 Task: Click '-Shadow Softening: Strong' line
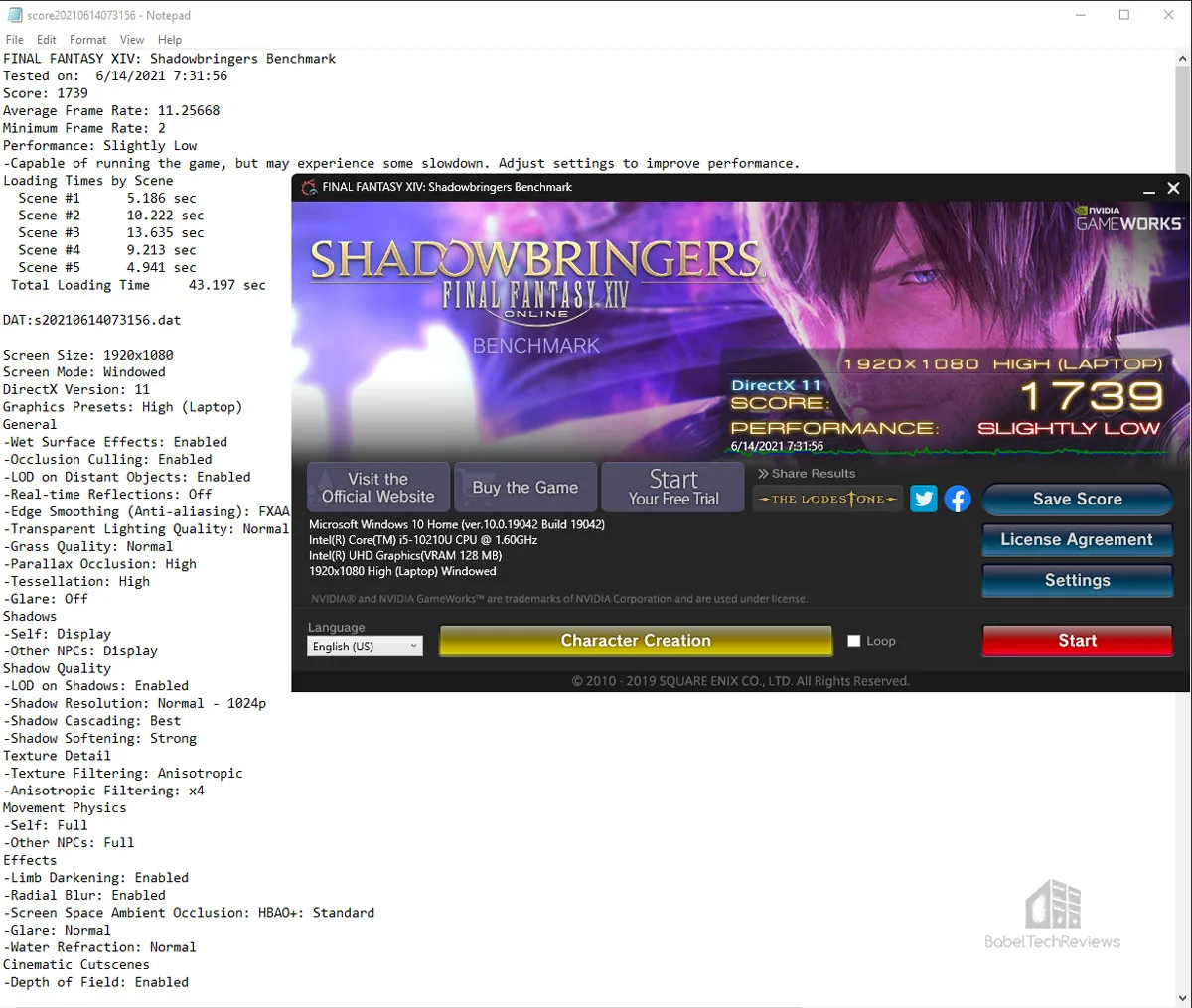tap(100, 739)
